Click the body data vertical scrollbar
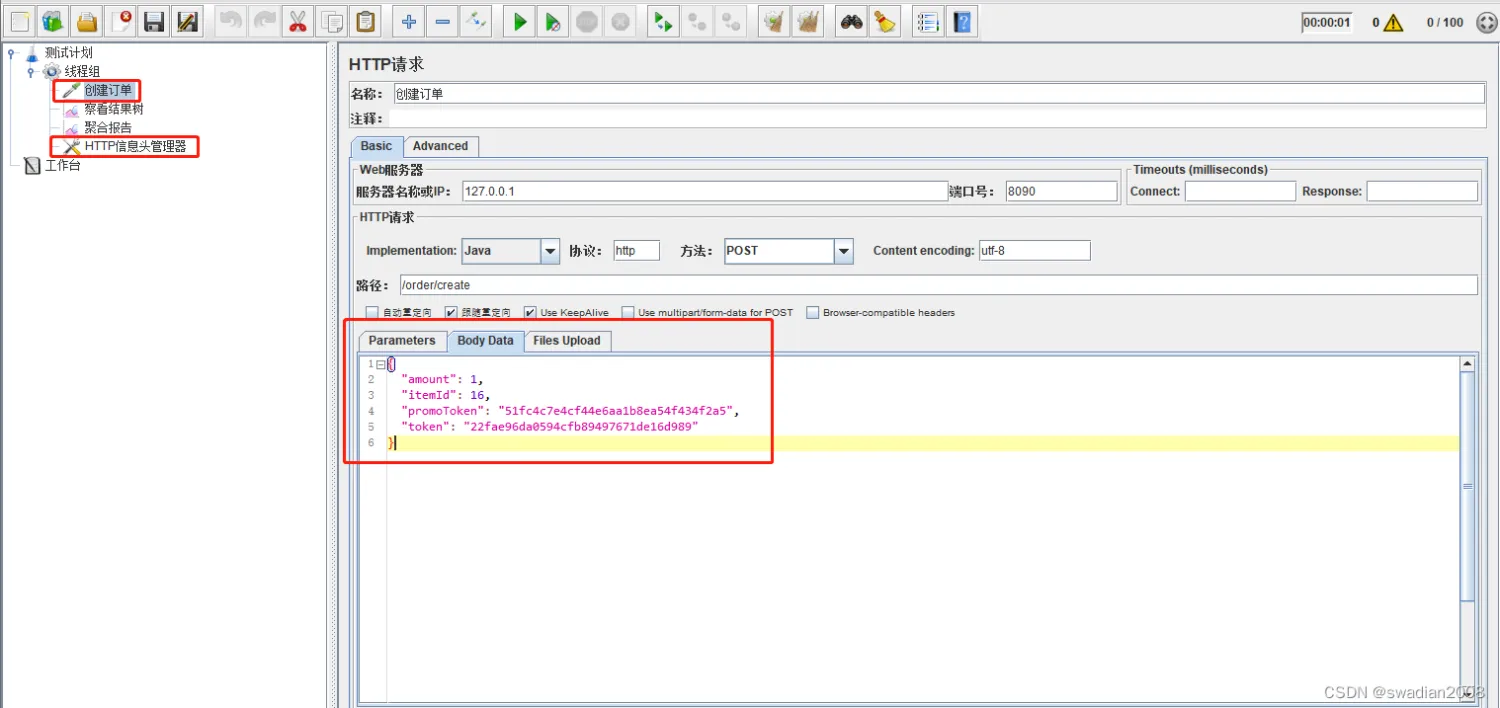The image size is (1500, 708). pyautogui.click(x=1467, y=486)
